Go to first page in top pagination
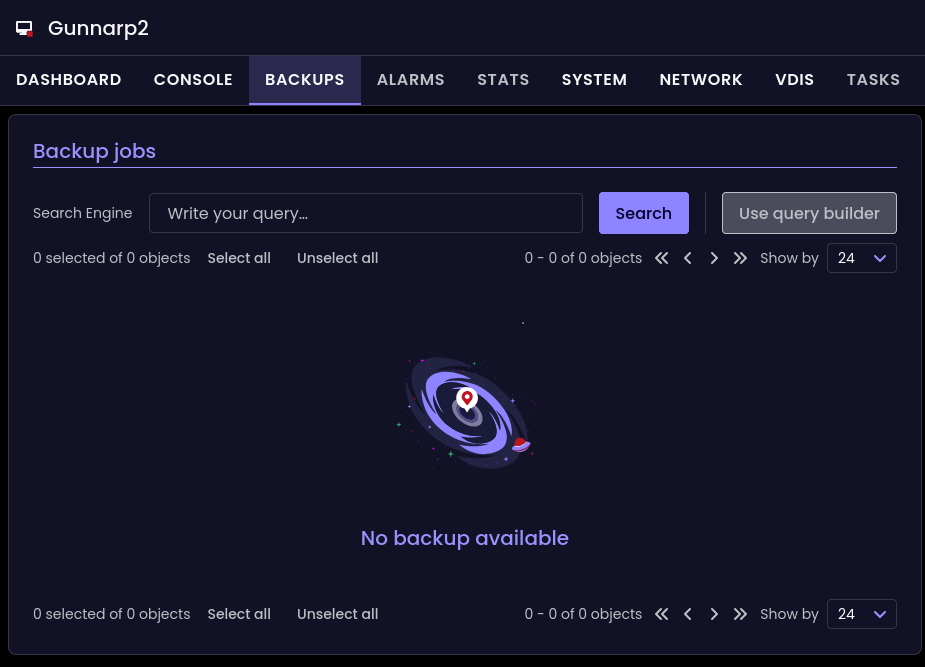Screen dimensions: 925x667 [661, 258]
